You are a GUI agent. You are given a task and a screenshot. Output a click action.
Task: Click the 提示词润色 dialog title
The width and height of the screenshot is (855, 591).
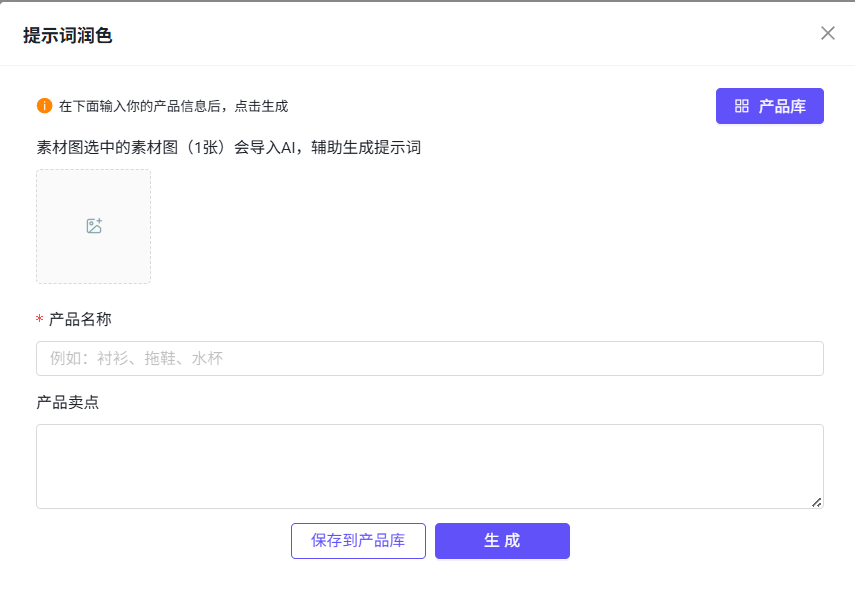pos(68,35)
